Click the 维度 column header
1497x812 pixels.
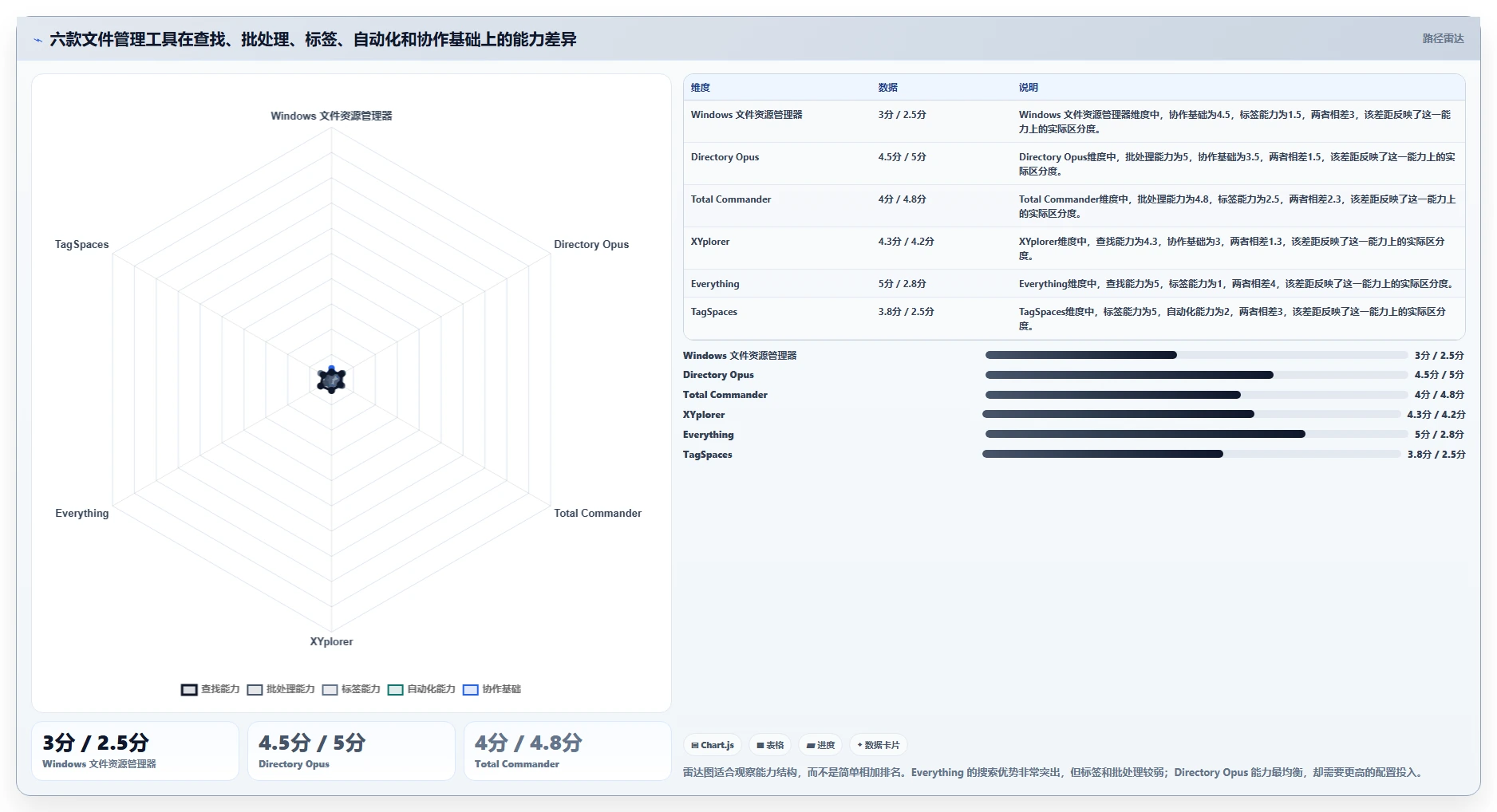click(x=701, y=88)
